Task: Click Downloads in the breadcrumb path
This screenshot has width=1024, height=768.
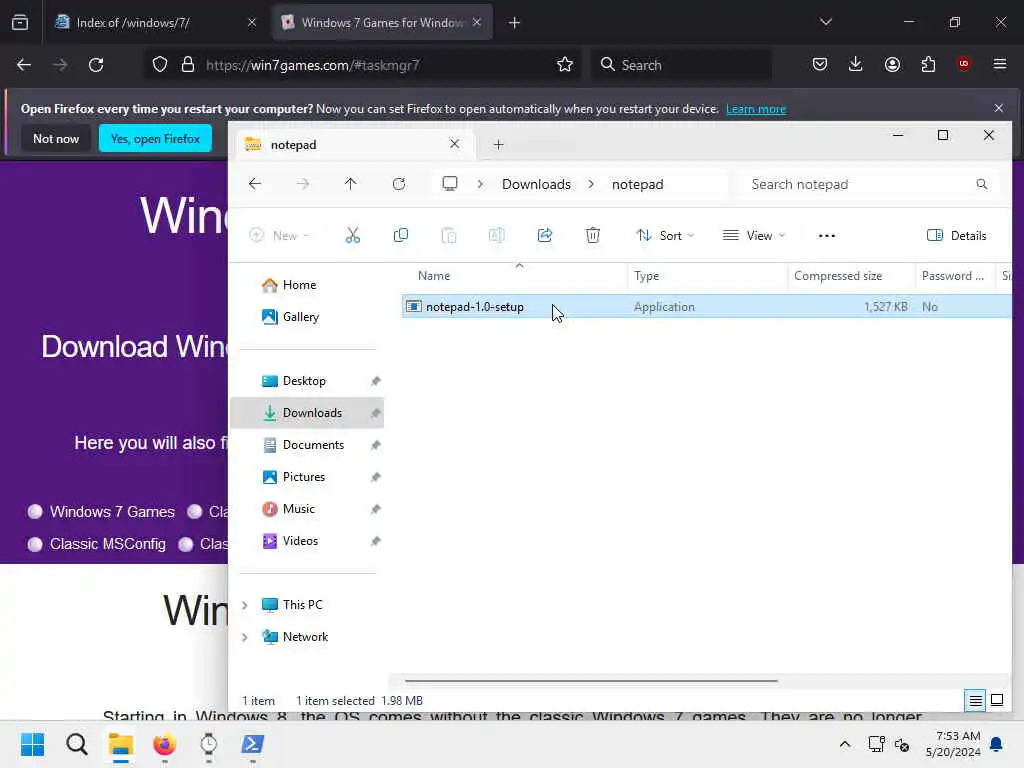Action: [x=536, y=184]
